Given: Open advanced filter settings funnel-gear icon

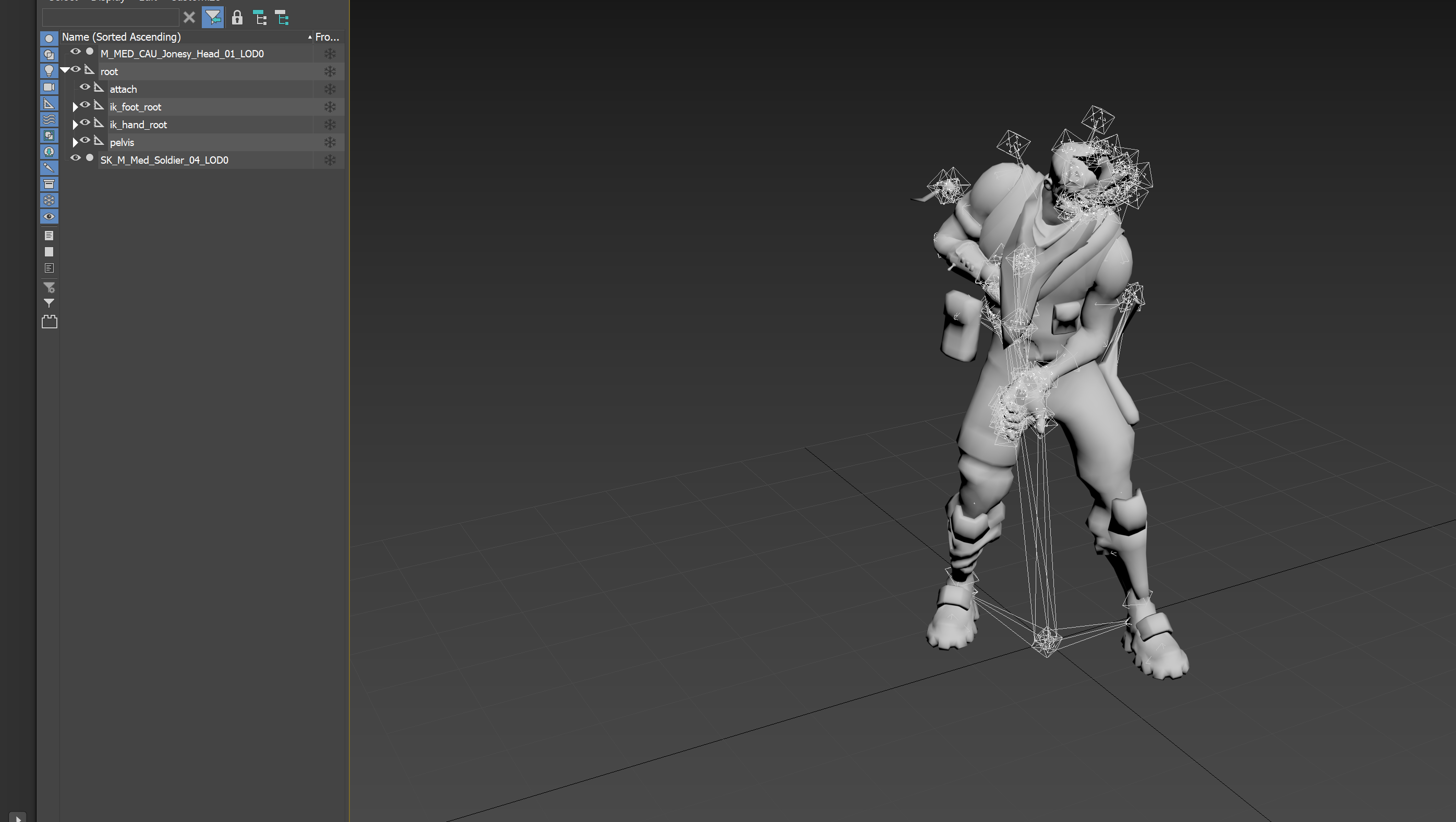Looking at the screenshot, I should pyautogui.click(x=49, y=288).
